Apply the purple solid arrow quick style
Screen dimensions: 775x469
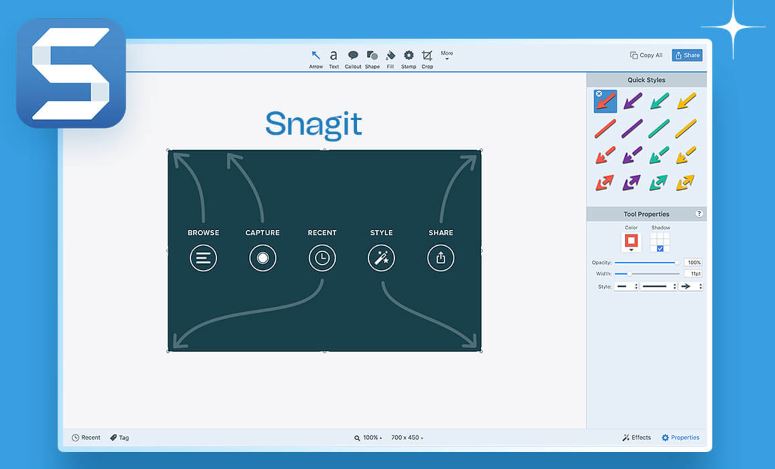632,101
